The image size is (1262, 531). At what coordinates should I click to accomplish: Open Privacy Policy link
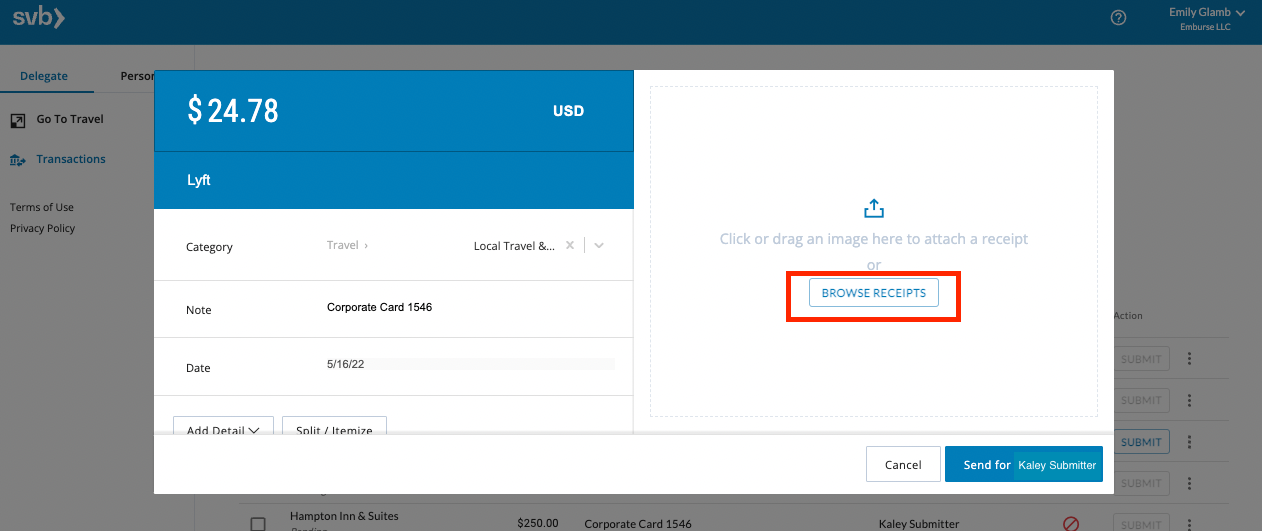[43, 228]
